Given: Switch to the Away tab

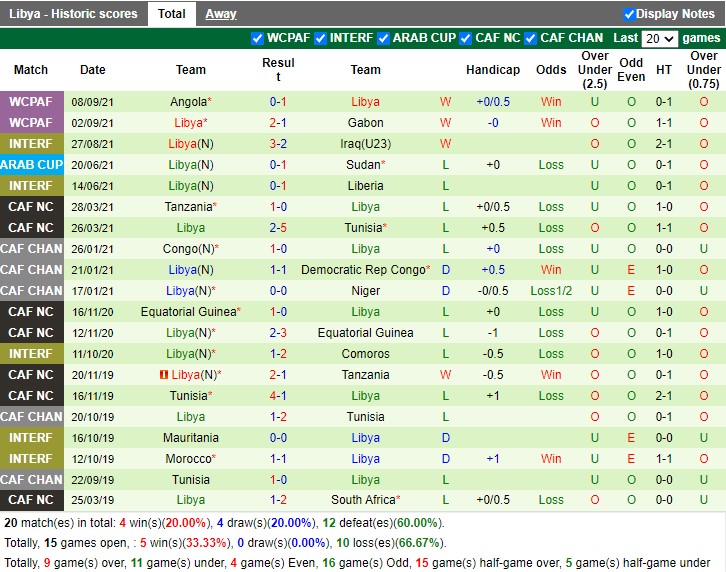Looking at the screenshot, I should (x=221, y=14).
